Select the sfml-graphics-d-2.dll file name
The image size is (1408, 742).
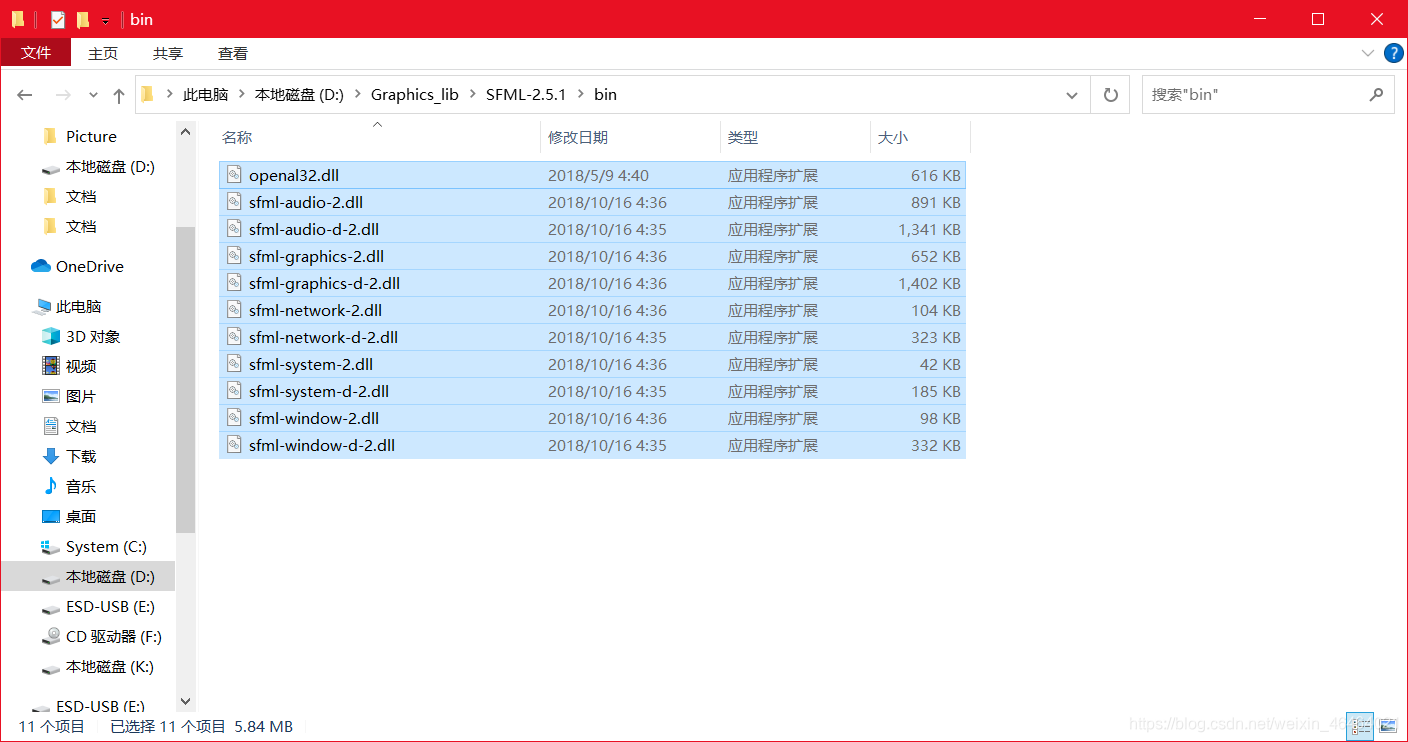pos(324,283)
